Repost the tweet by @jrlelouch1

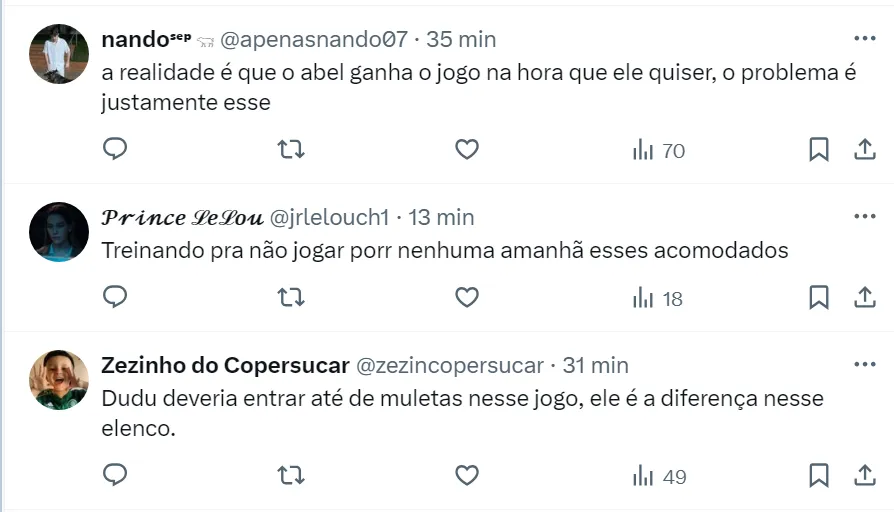click(x=290, y=297)
